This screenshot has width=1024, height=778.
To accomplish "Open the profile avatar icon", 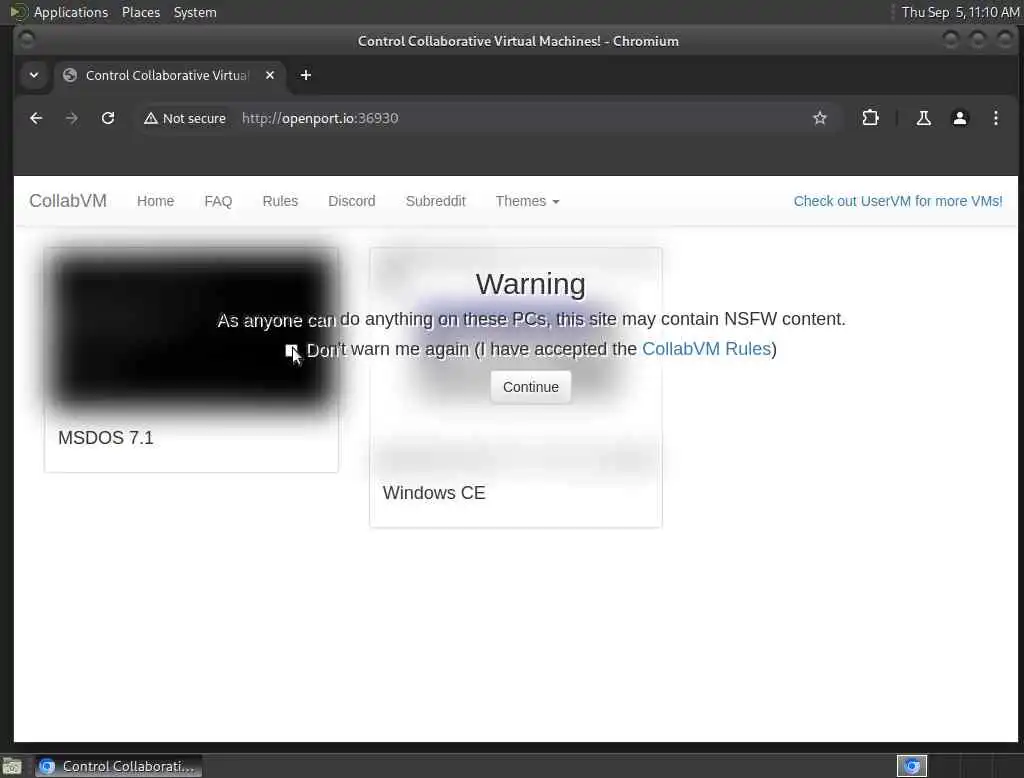I will coord(959,118).
